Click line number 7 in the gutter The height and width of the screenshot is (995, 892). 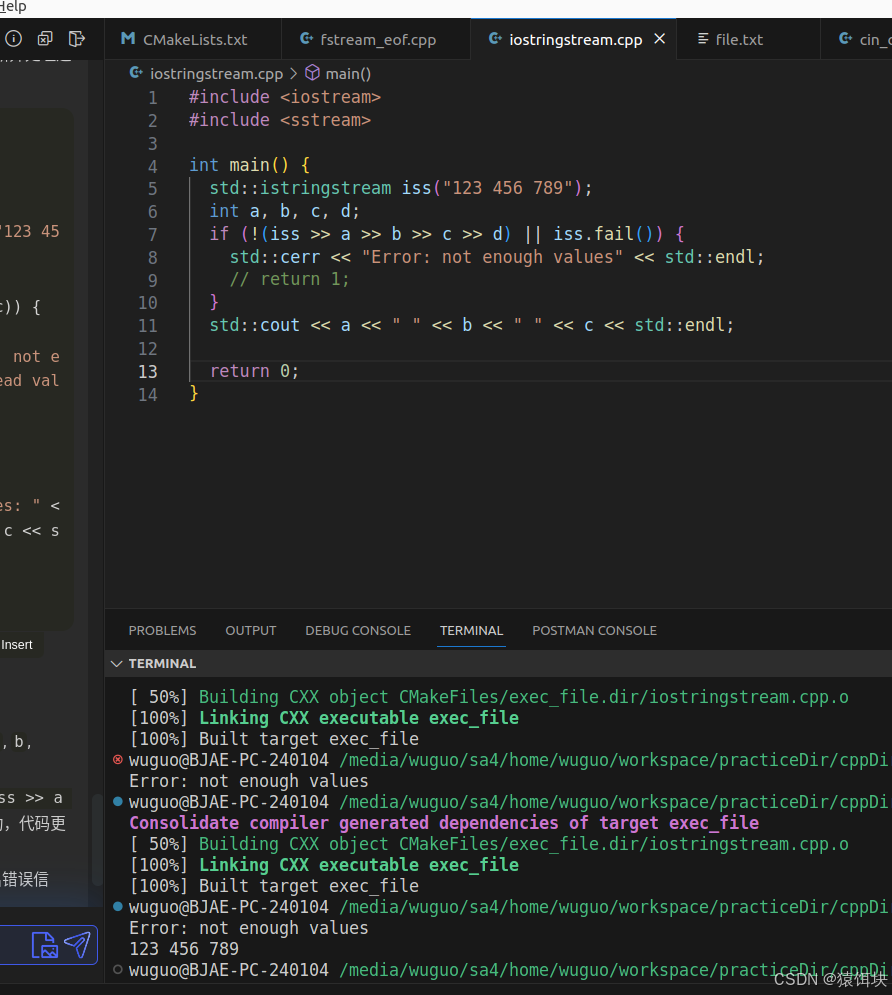pos(152,234)
